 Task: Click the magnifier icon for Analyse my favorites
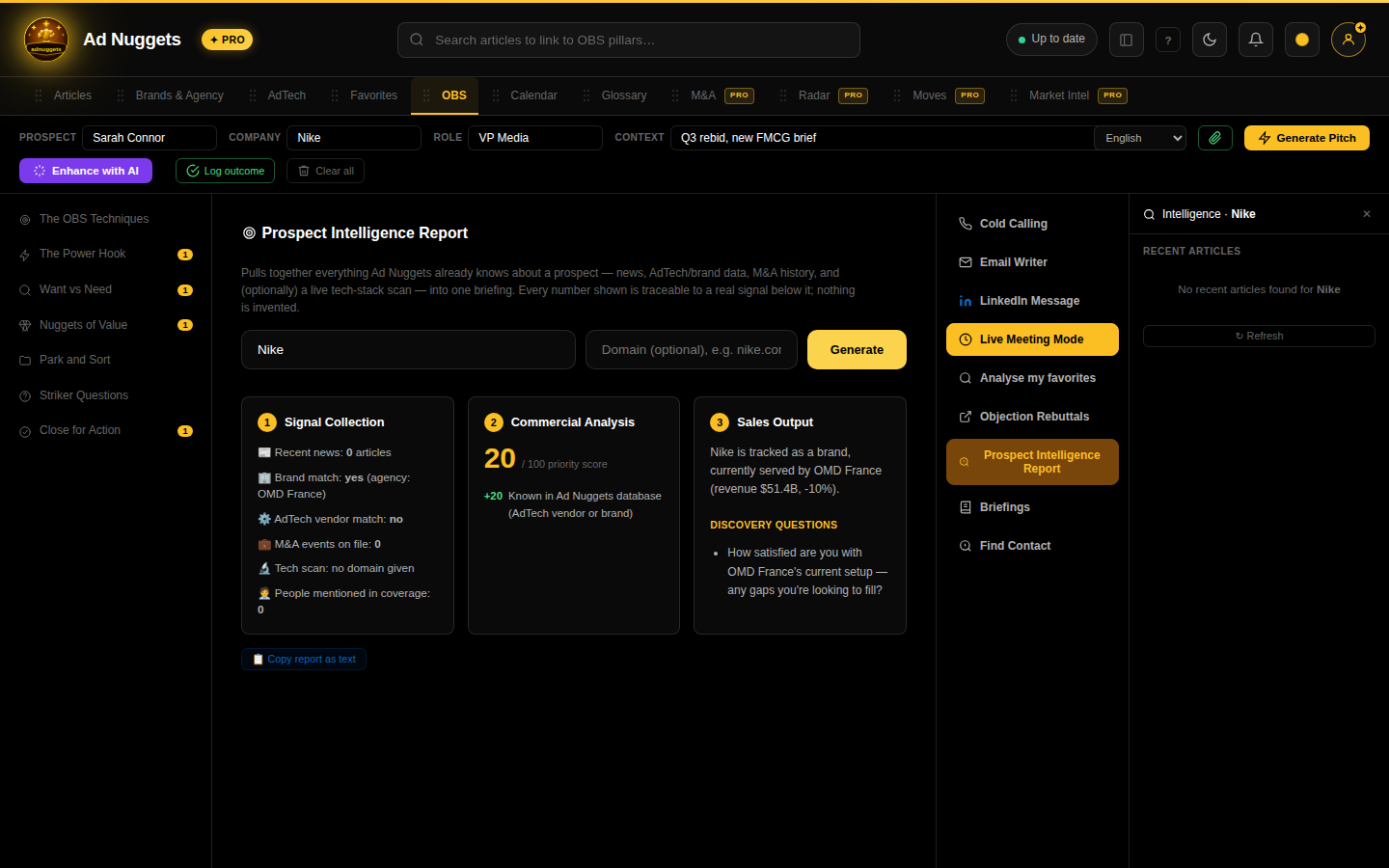click(966, 378)
